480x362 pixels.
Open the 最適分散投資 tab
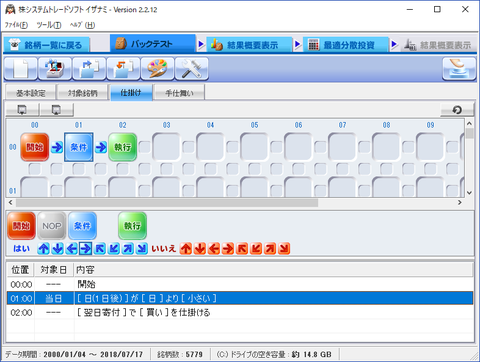coord(346,45)
